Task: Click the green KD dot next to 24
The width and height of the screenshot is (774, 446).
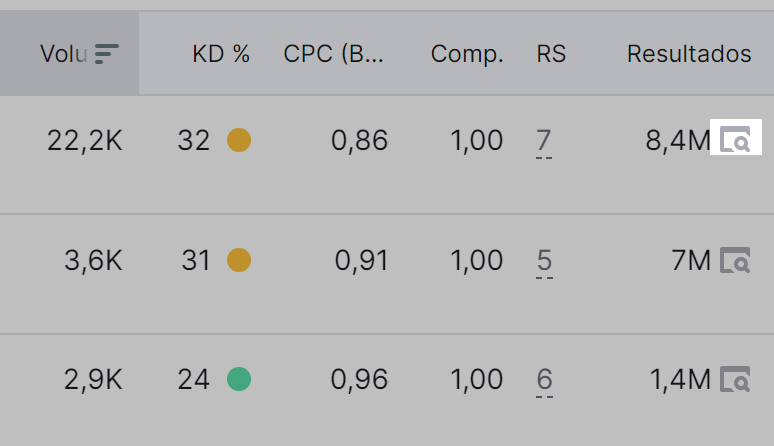Action: [239, 379]
